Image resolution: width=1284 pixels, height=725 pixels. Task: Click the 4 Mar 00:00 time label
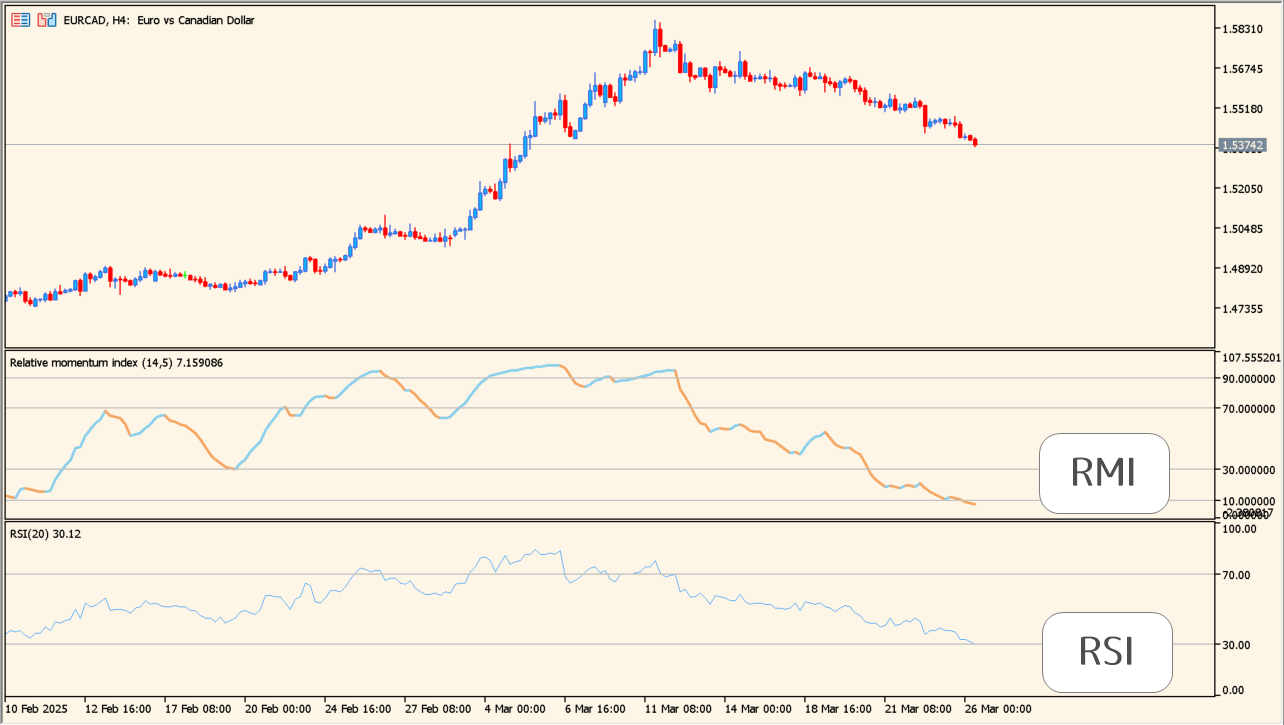515,708
